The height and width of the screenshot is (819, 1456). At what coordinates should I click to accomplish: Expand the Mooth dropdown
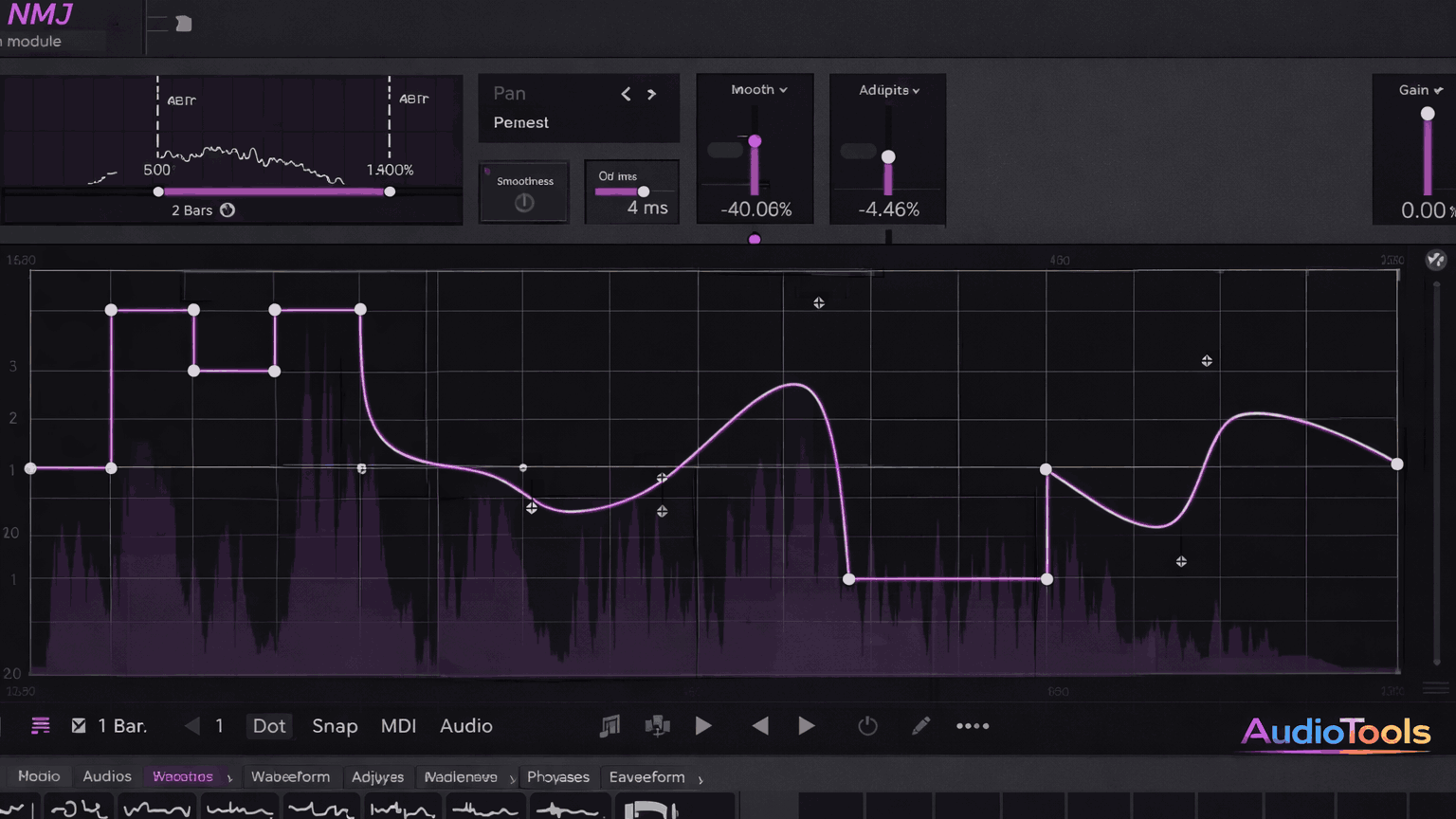[x=758, y=90]
